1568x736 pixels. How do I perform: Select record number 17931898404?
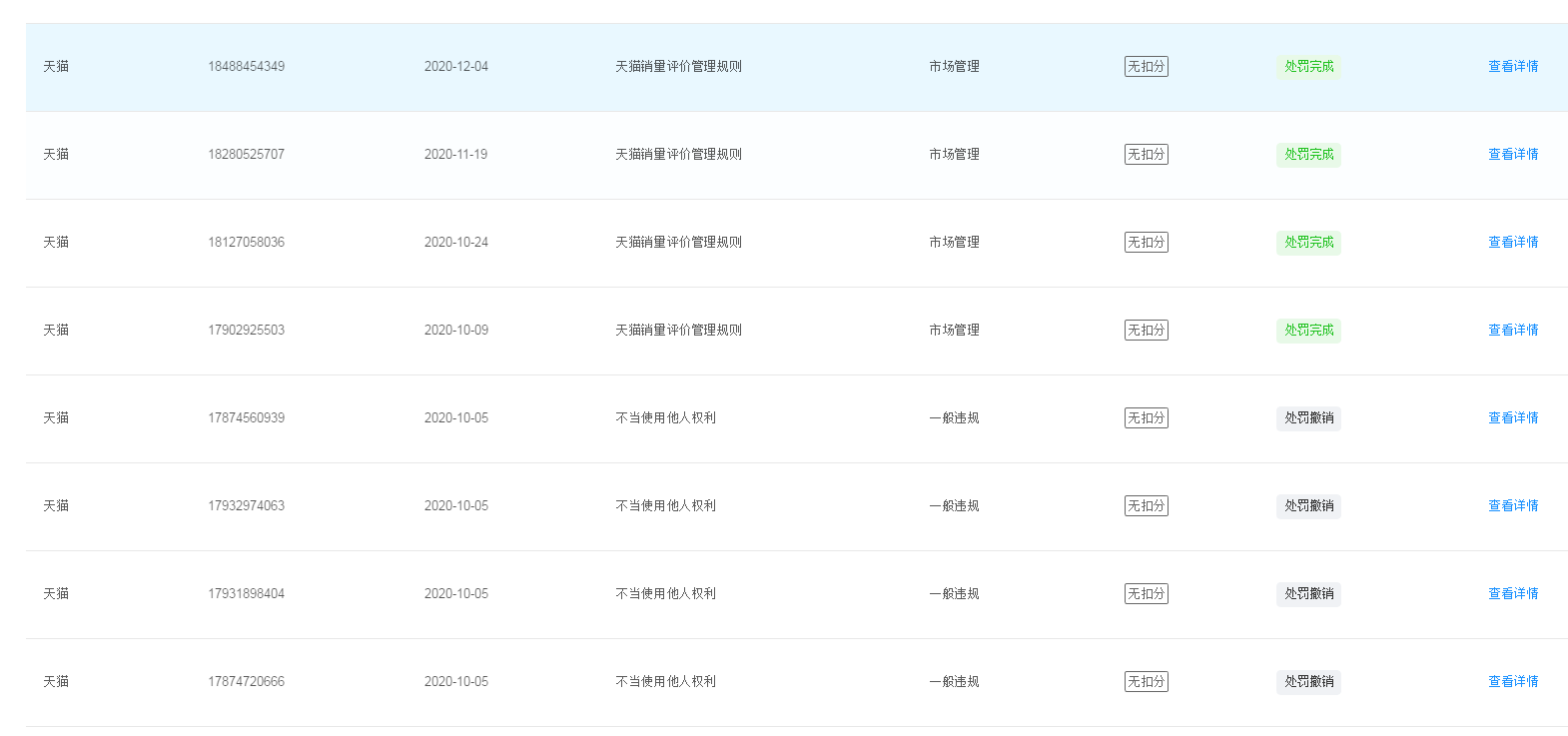(x=246, y=594)
